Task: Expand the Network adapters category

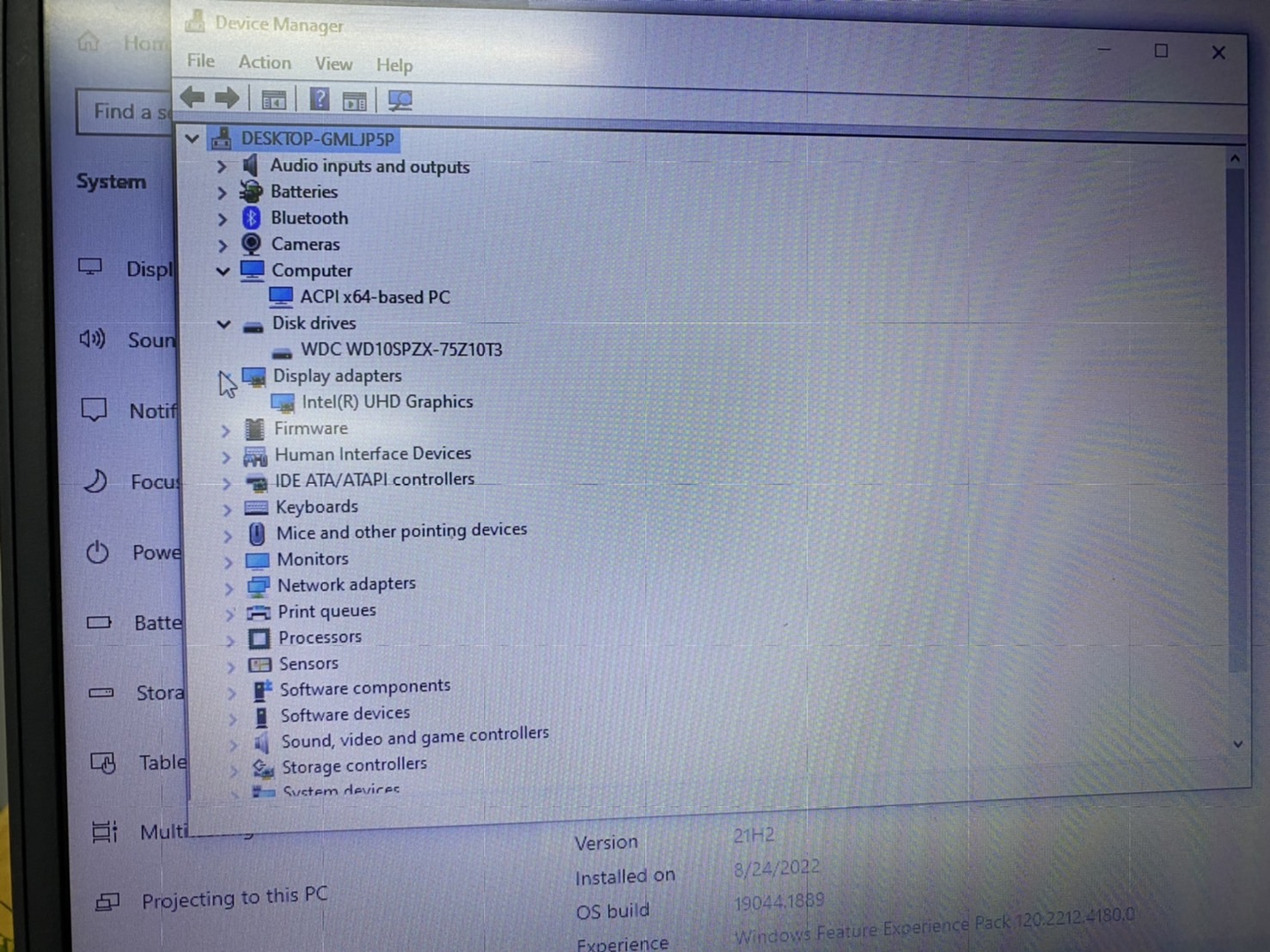Action: [x=229, y=588]
